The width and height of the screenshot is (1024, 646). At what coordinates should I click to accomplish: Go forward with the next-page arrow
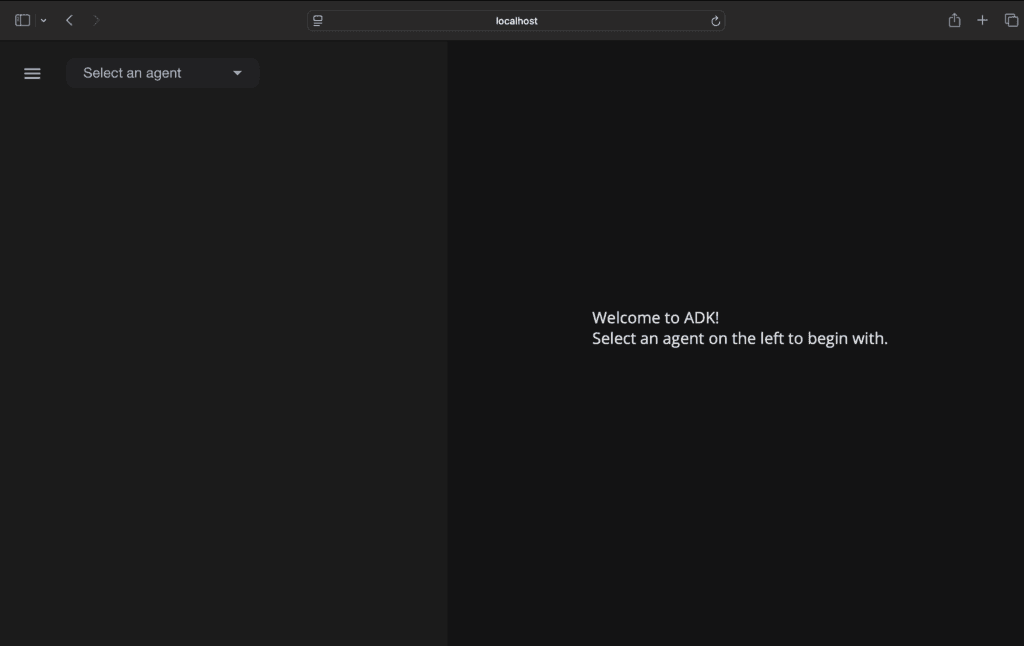(96, 20)
